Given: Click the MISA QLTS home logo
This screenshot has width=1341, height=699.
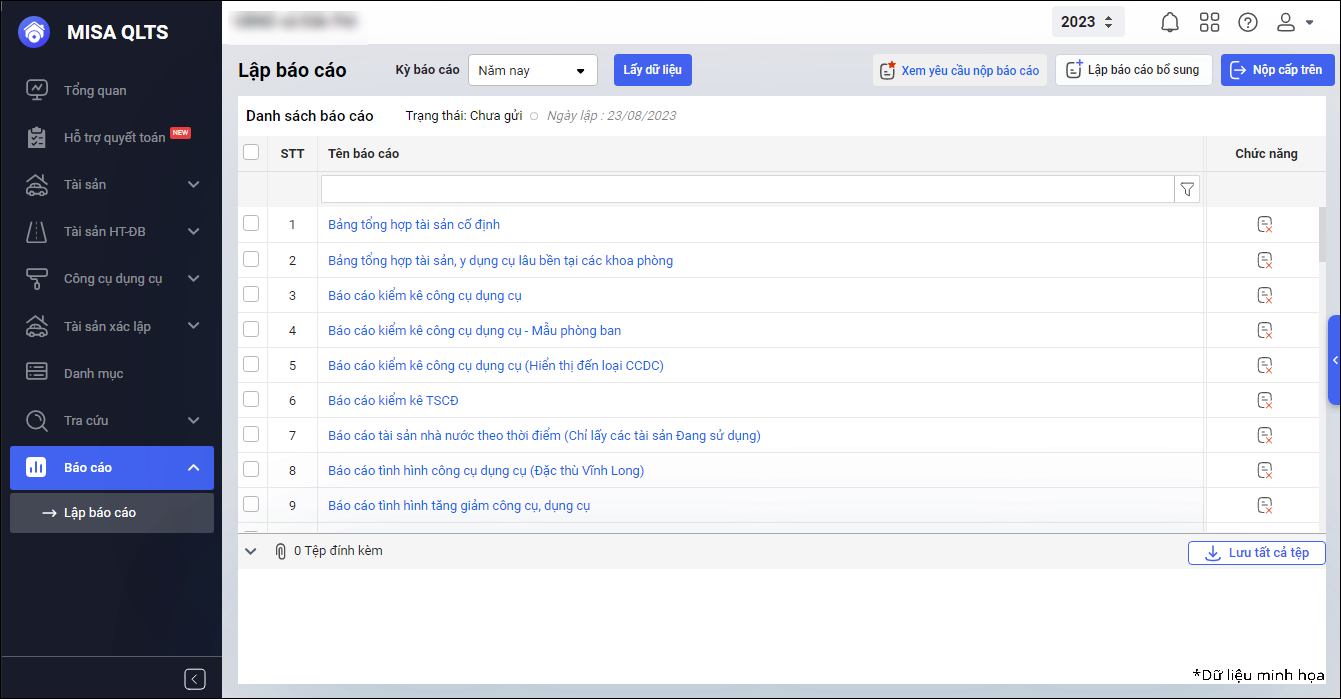Looking at the screenshot, I should click(34, 32).
